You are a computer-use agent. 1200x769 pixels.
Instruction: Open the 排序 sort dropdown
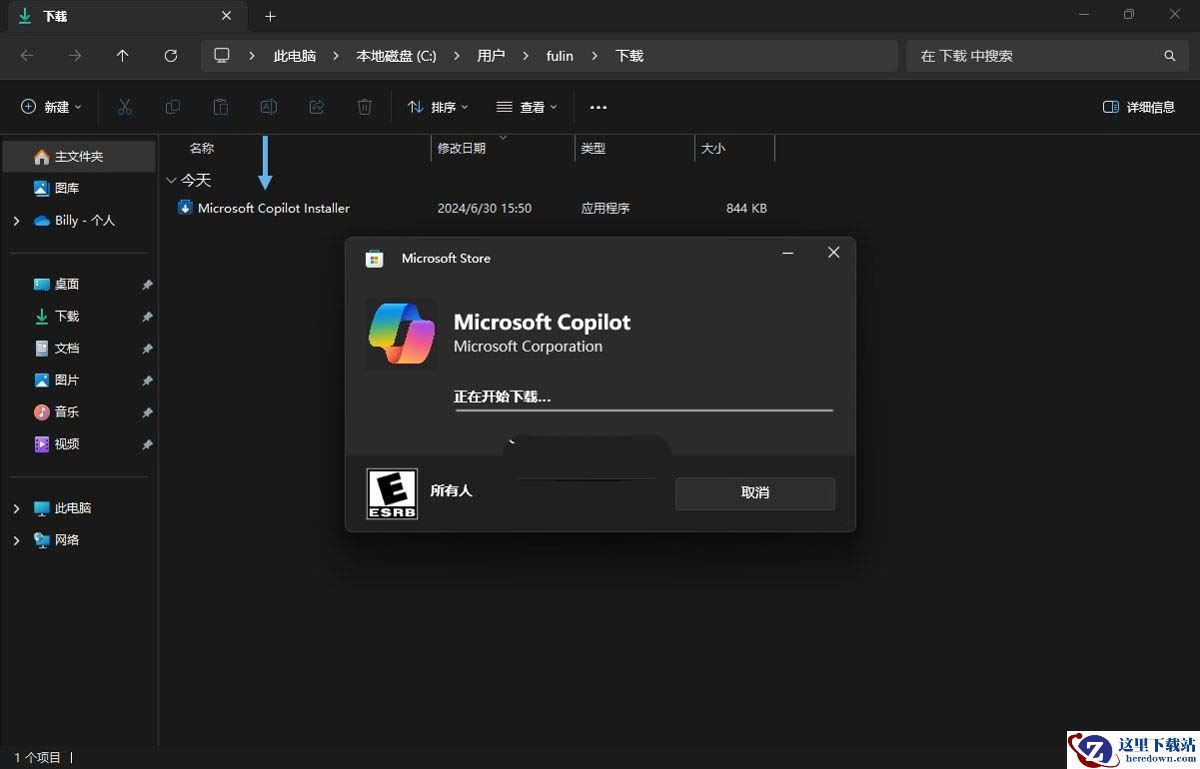(x=438, y=107)
